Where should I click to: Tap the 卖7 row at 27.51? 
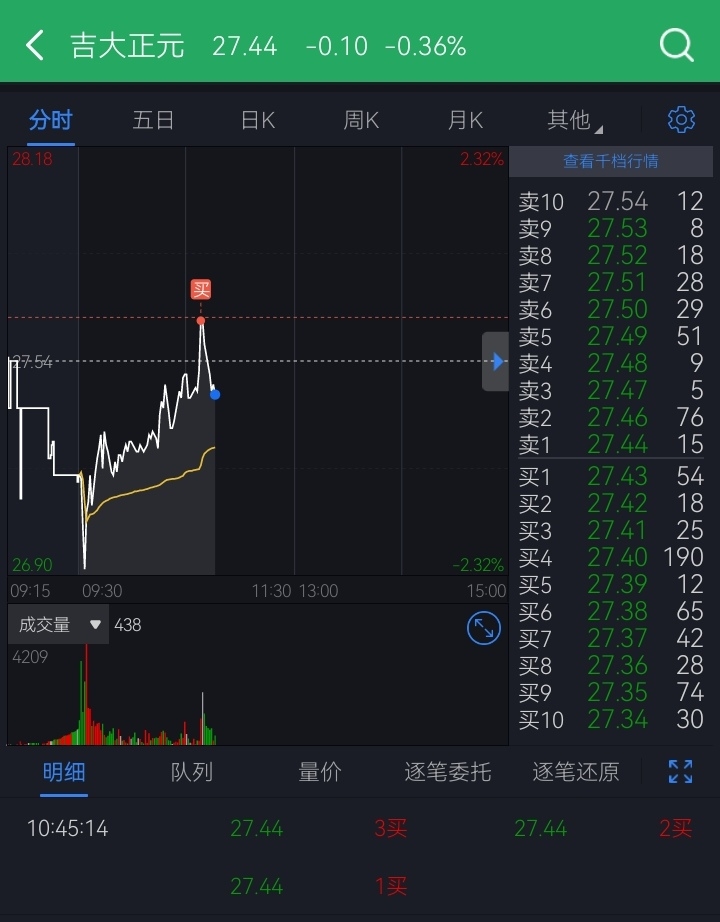(x=611, y=282)
